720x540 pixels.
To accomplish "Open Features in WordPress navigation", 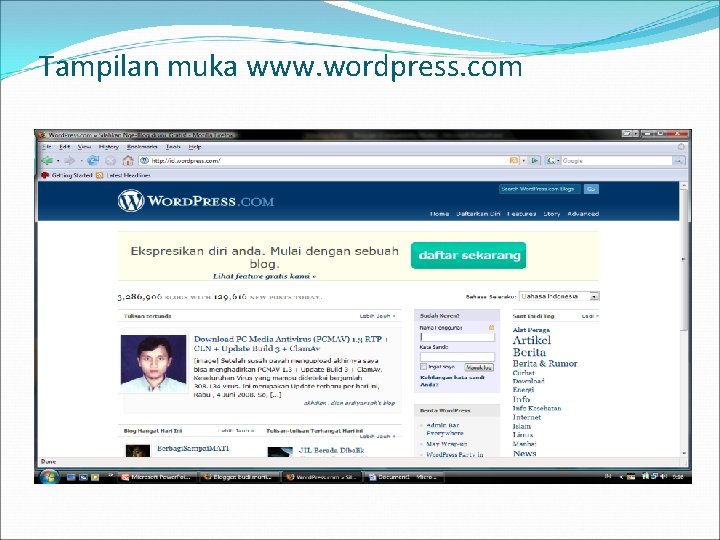I will (522, 214).
